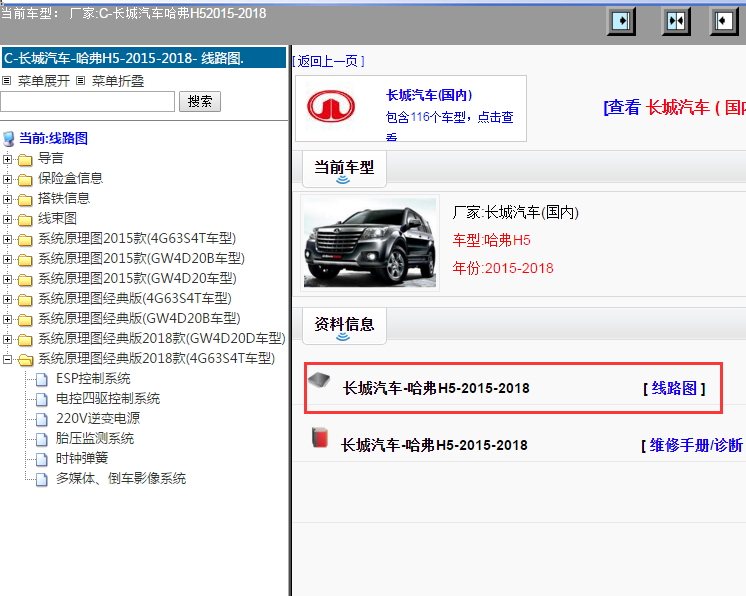Click the 保险盒信息 folder icon

click(x=25, y=179)
